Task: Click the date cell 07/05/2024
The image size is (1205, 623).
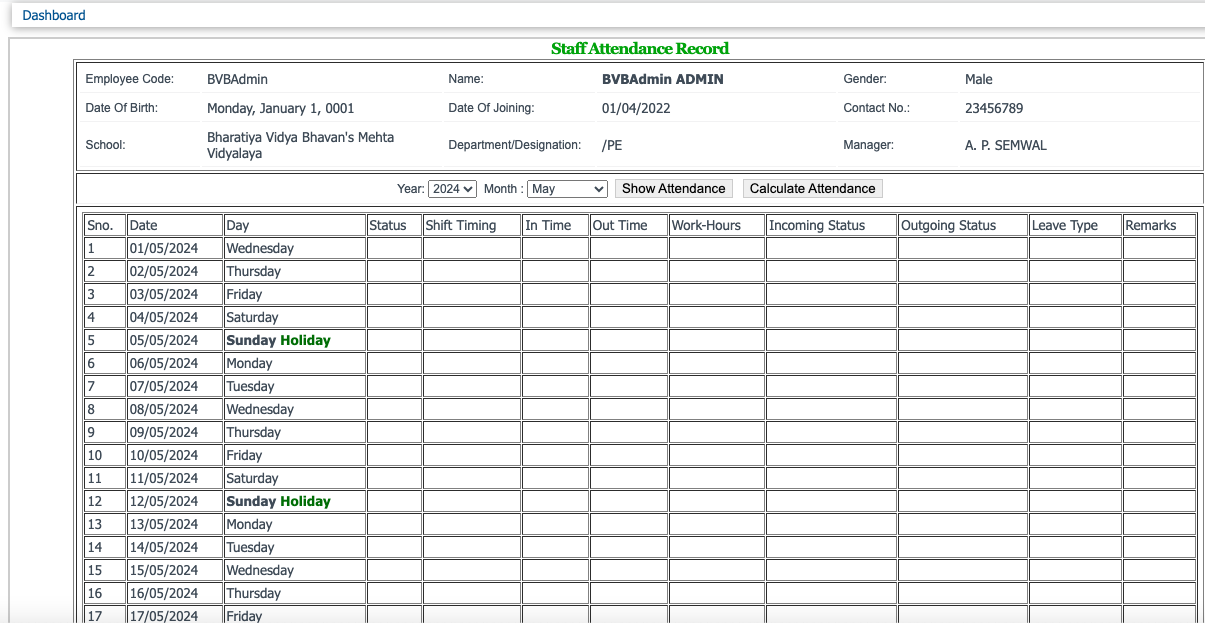Action: click(x=175, y=386)
